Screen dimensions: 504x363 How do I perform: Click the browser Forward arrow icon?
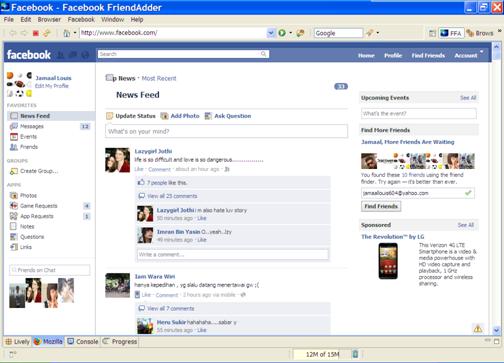click(x=24, y=33)
